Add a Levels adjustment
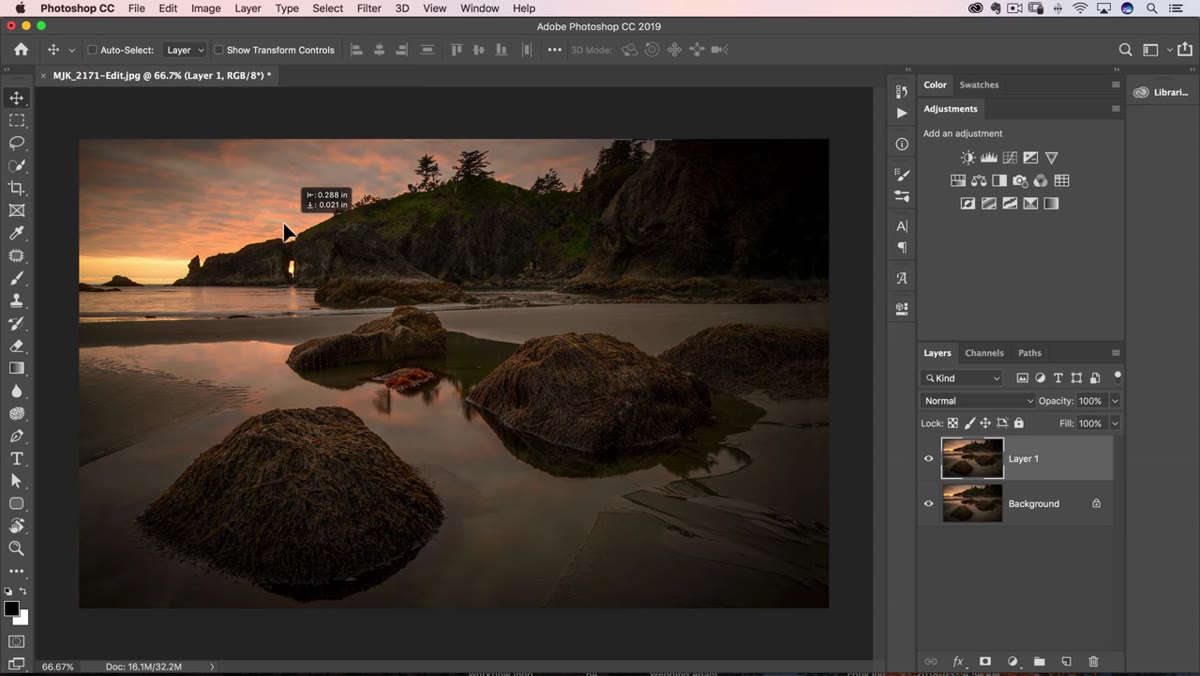This screenshot has height=676, width=1200. click(x=989, y=158)
